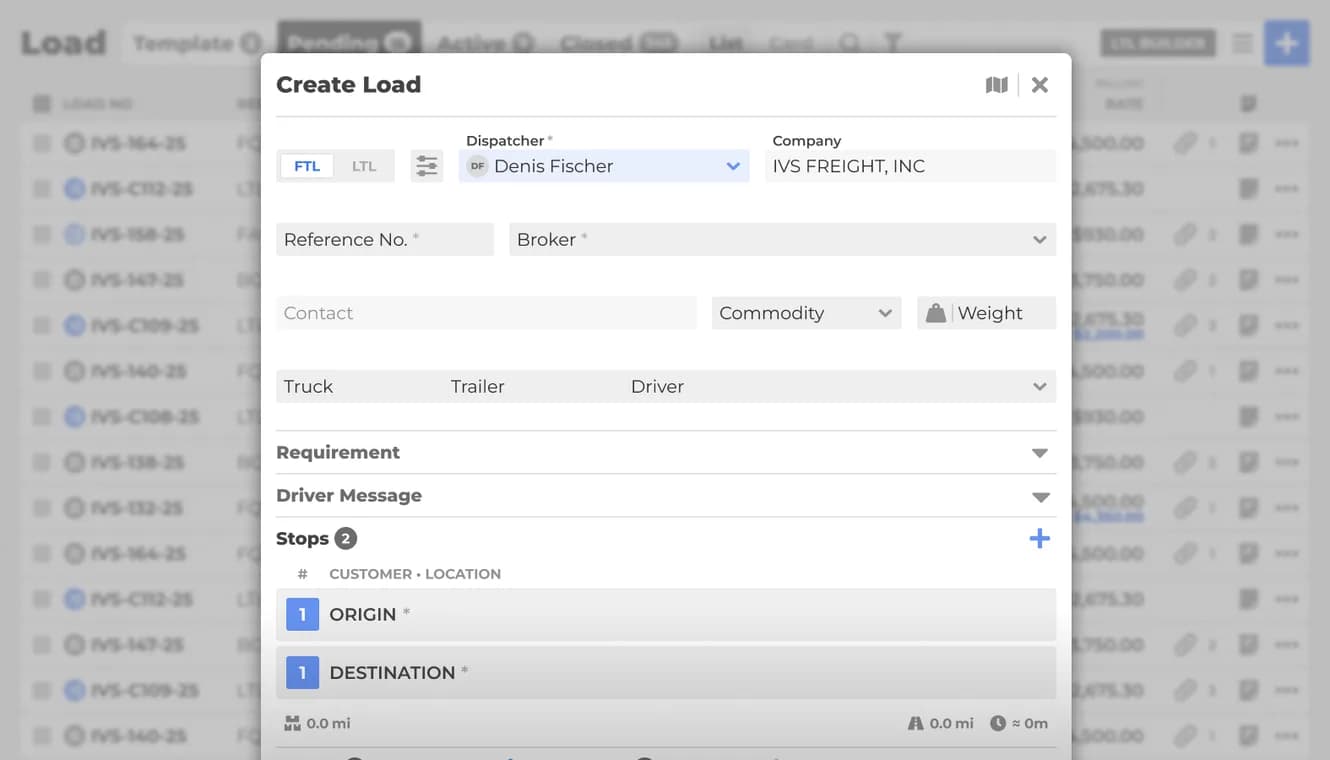Check the select-all checkbox in load table header
Image resolution: width=1330 pixels, height=760 pixels.
42,103
